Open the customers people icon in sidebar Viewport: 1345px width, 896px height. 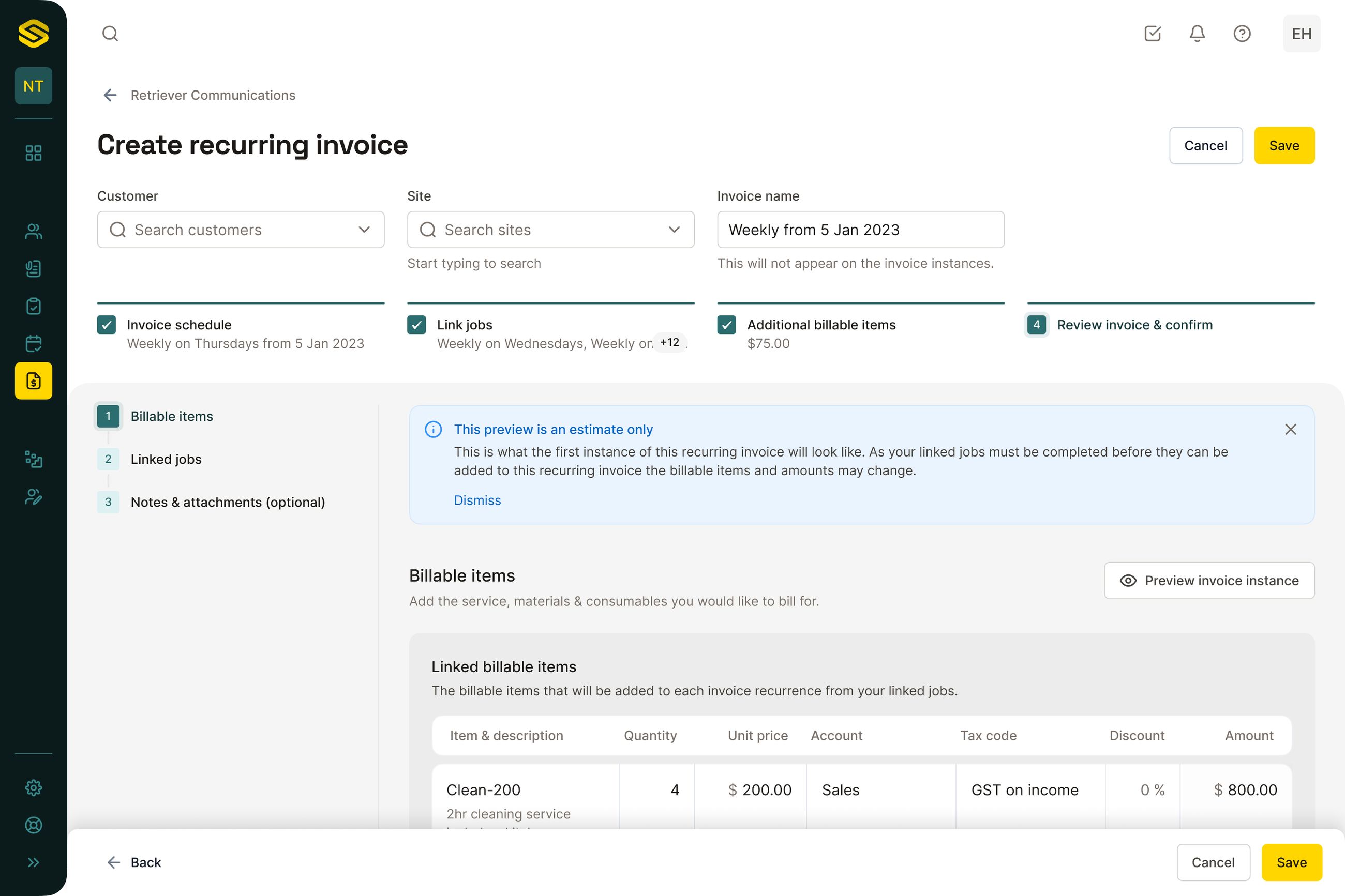34,232
